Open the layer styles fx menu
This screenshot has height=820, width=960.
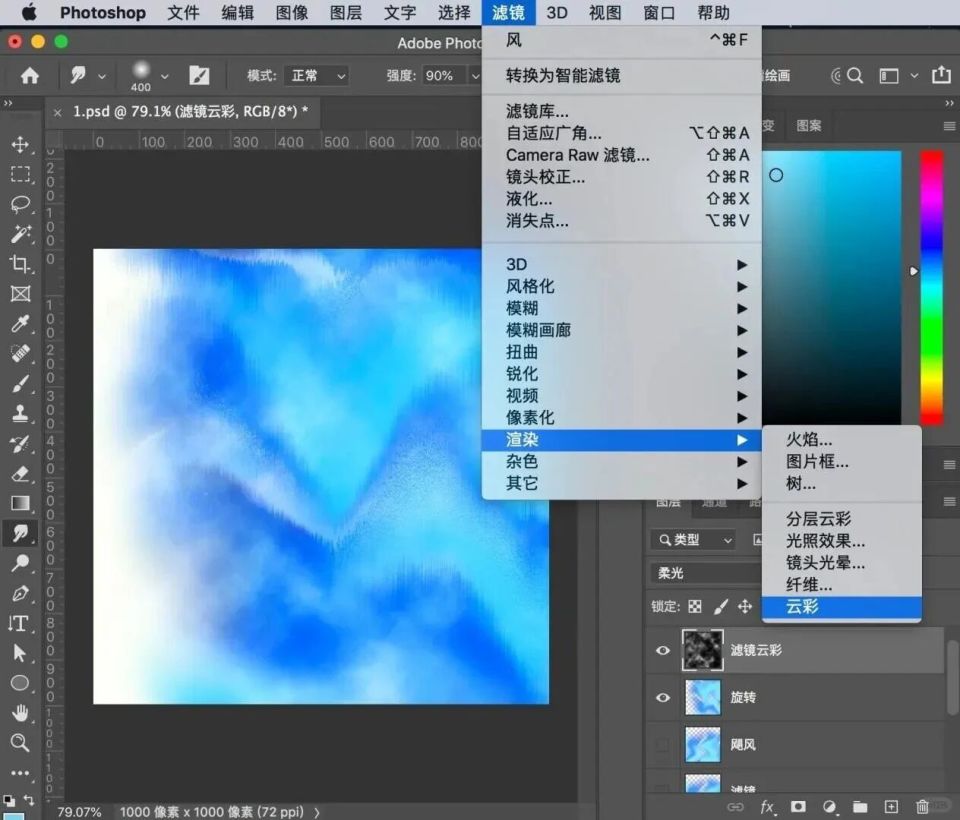(x=766, y=806)
